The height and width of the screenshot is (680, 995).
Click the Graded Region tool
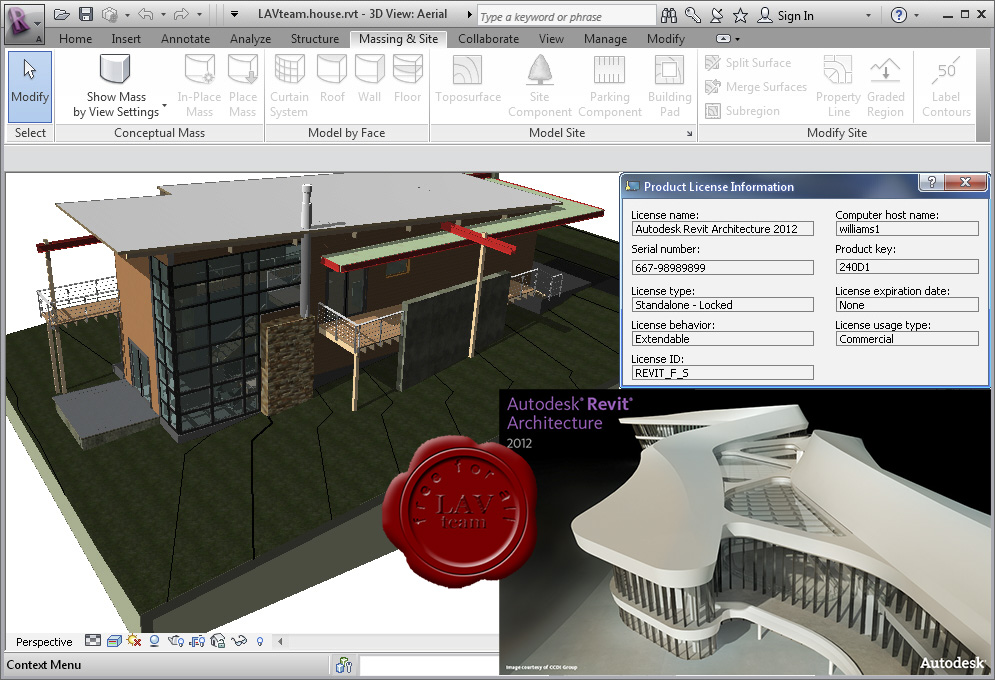point(885,87)
